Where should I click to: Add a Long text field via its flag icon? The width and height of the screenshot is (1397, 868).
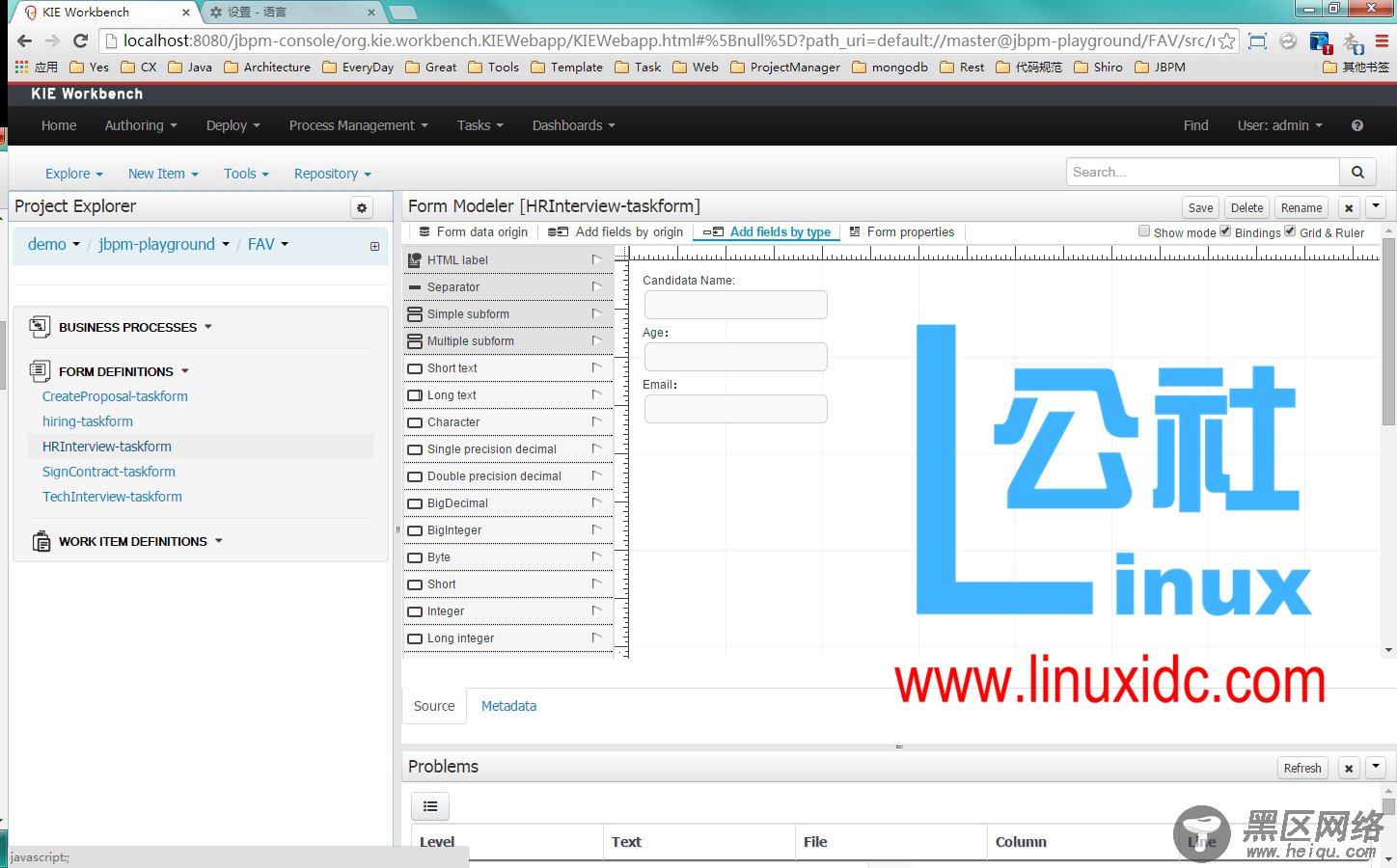[x=596, y=394]
